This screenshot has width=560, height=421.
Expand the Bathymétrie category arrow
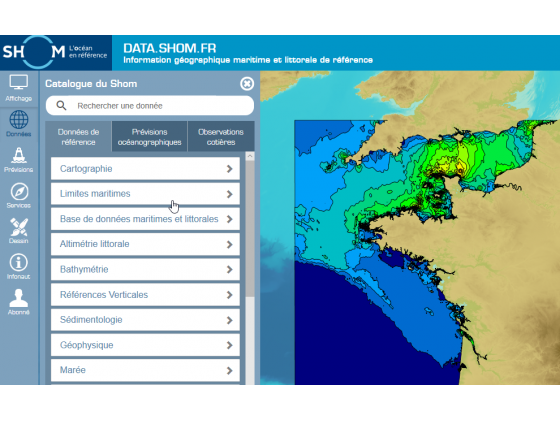coord(230,270)
